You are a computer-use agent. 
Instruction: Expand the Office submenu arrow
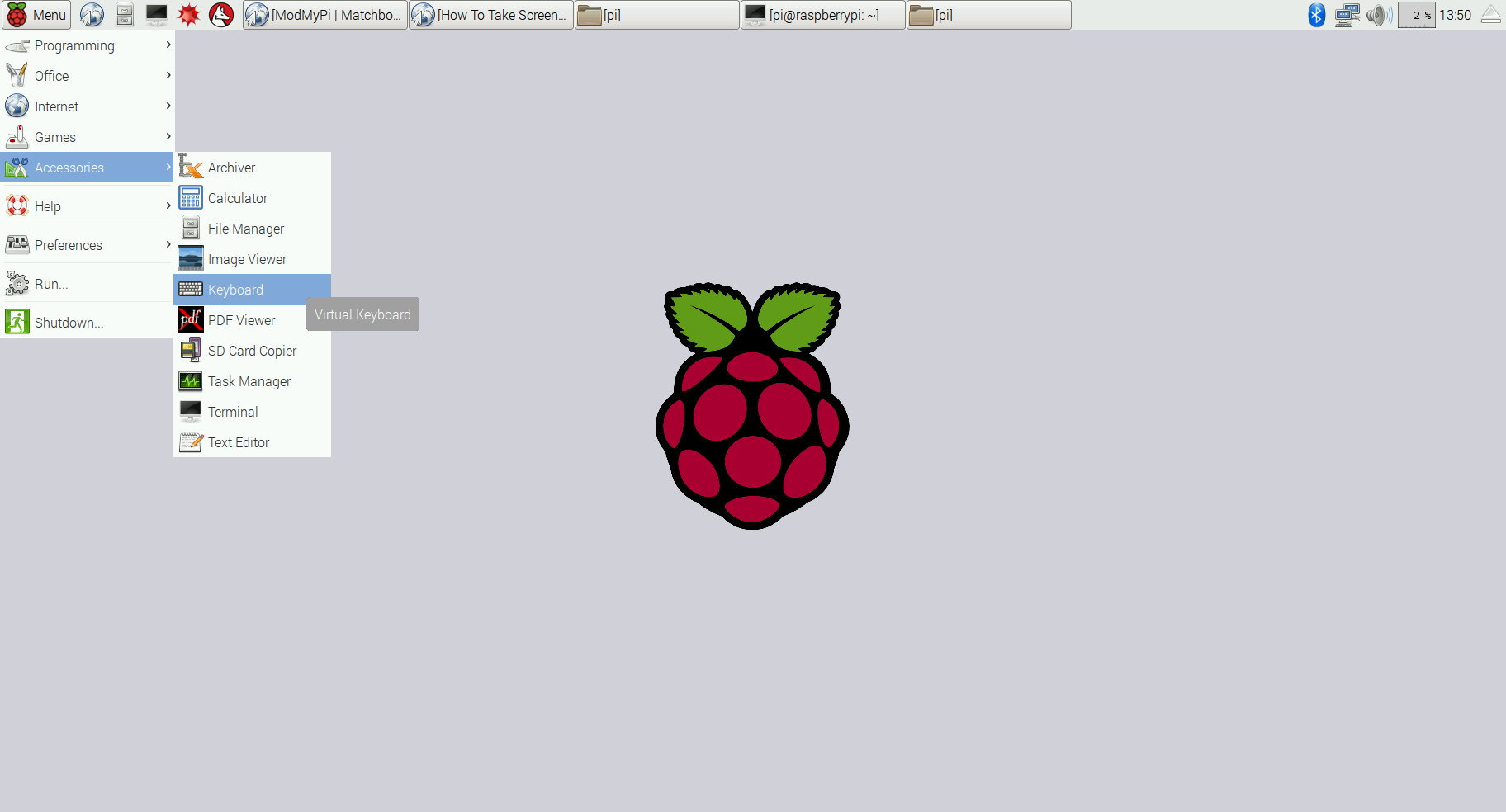(168, 75)
